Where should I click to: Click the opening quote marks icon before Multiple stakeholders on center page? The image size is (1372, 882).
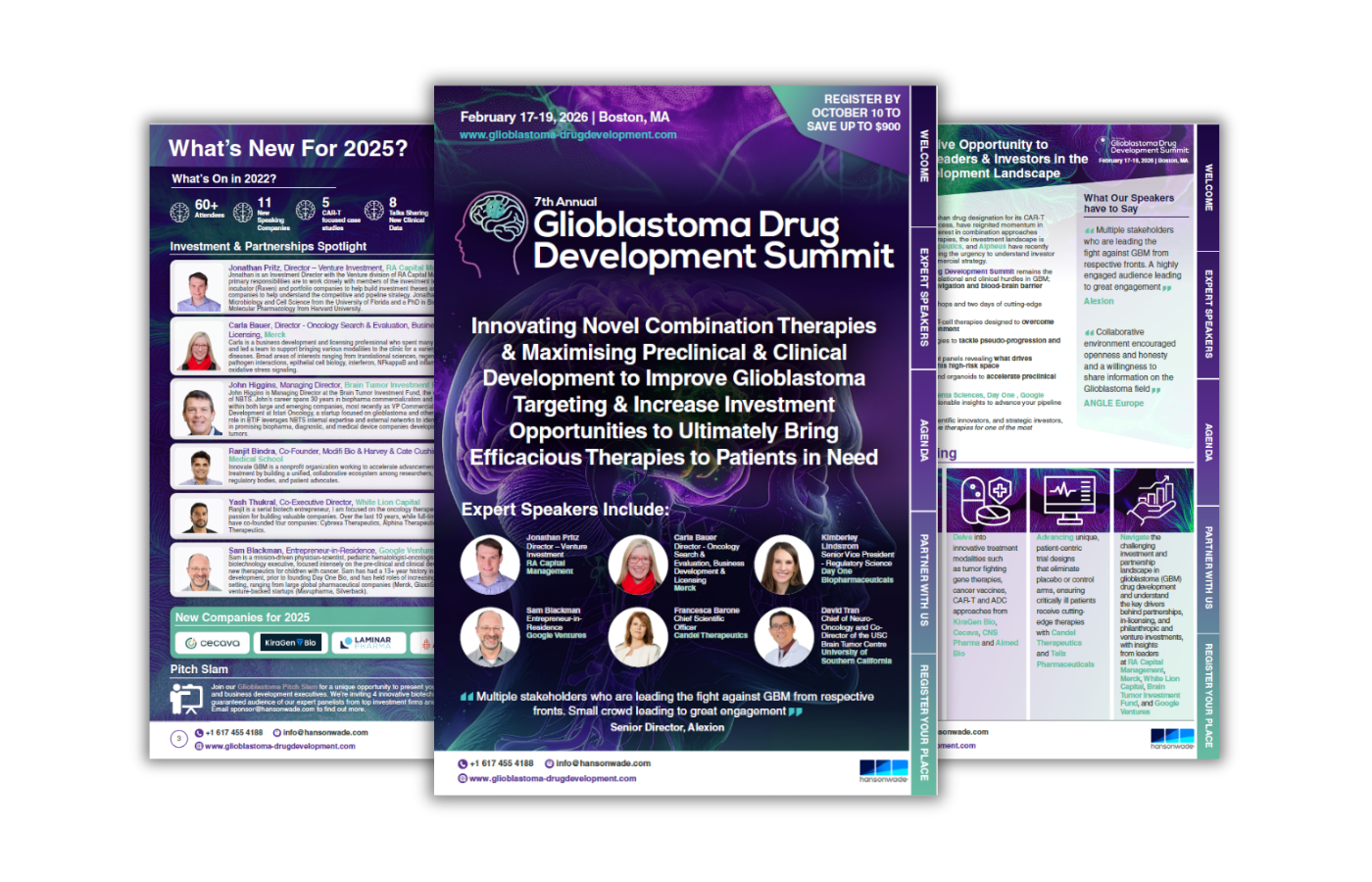coord(466,697)
